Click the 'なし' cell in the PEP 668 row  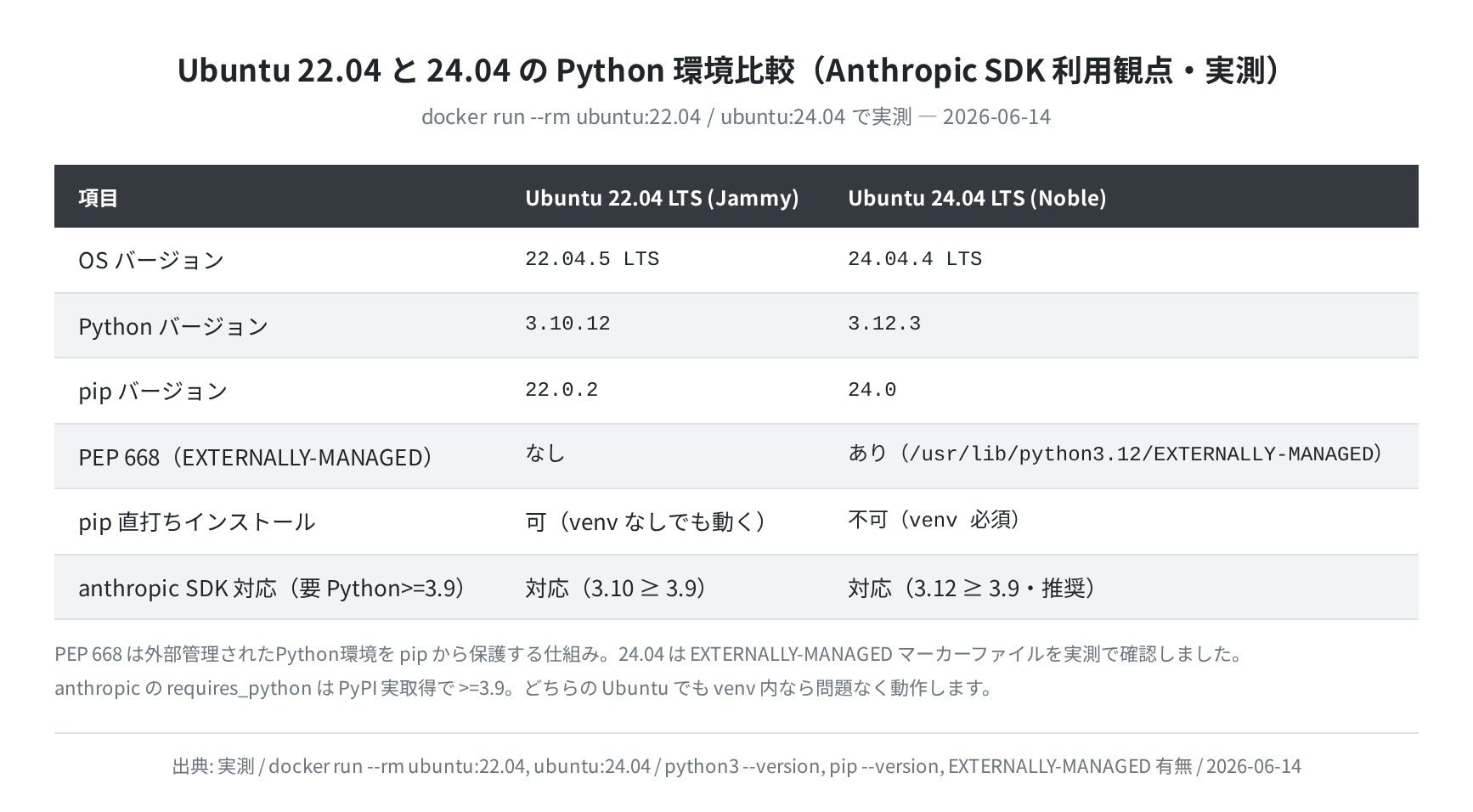545,454
